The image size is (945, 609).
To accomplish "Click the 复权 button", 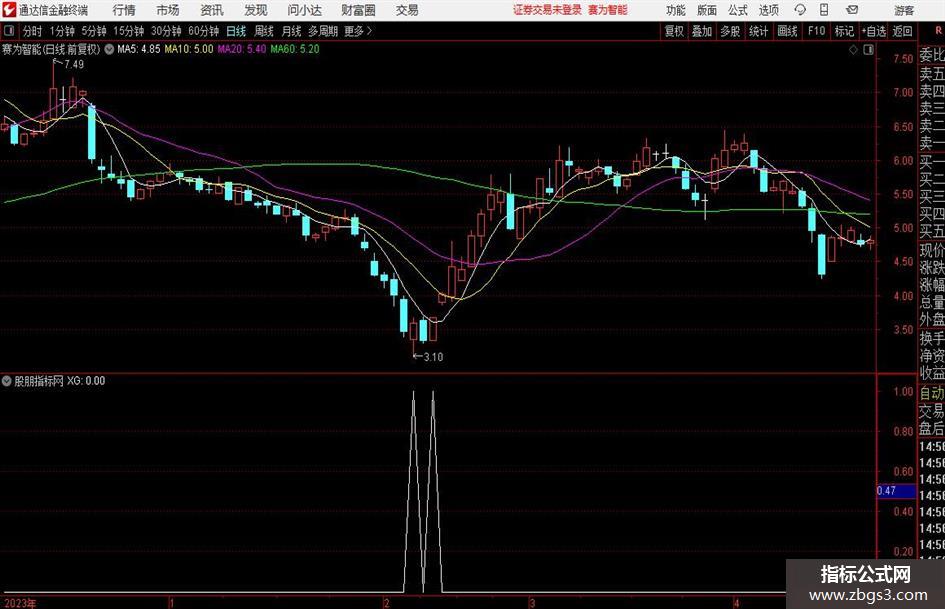I will (x=674, y=31).
